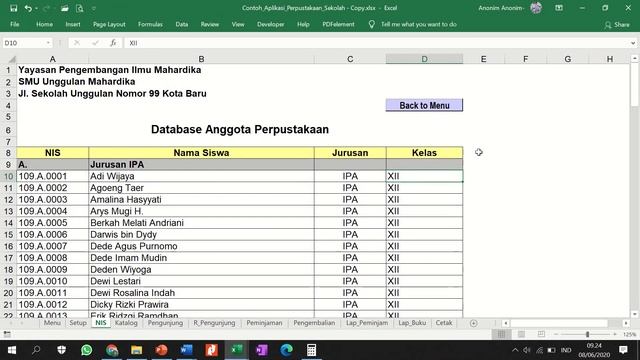Click the Undo arrow icon

coord(28,8)
